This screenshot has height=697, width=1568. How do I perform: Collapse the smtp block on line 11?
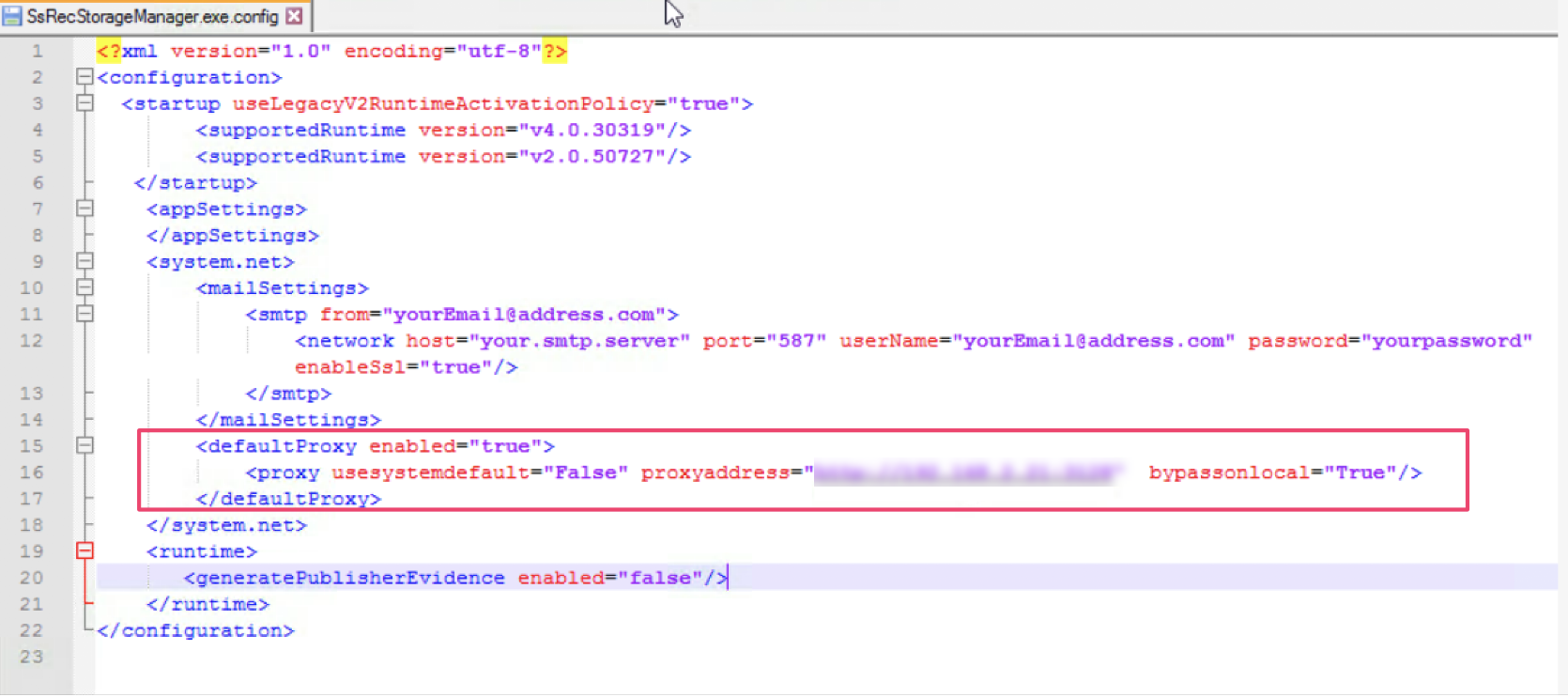85,314
